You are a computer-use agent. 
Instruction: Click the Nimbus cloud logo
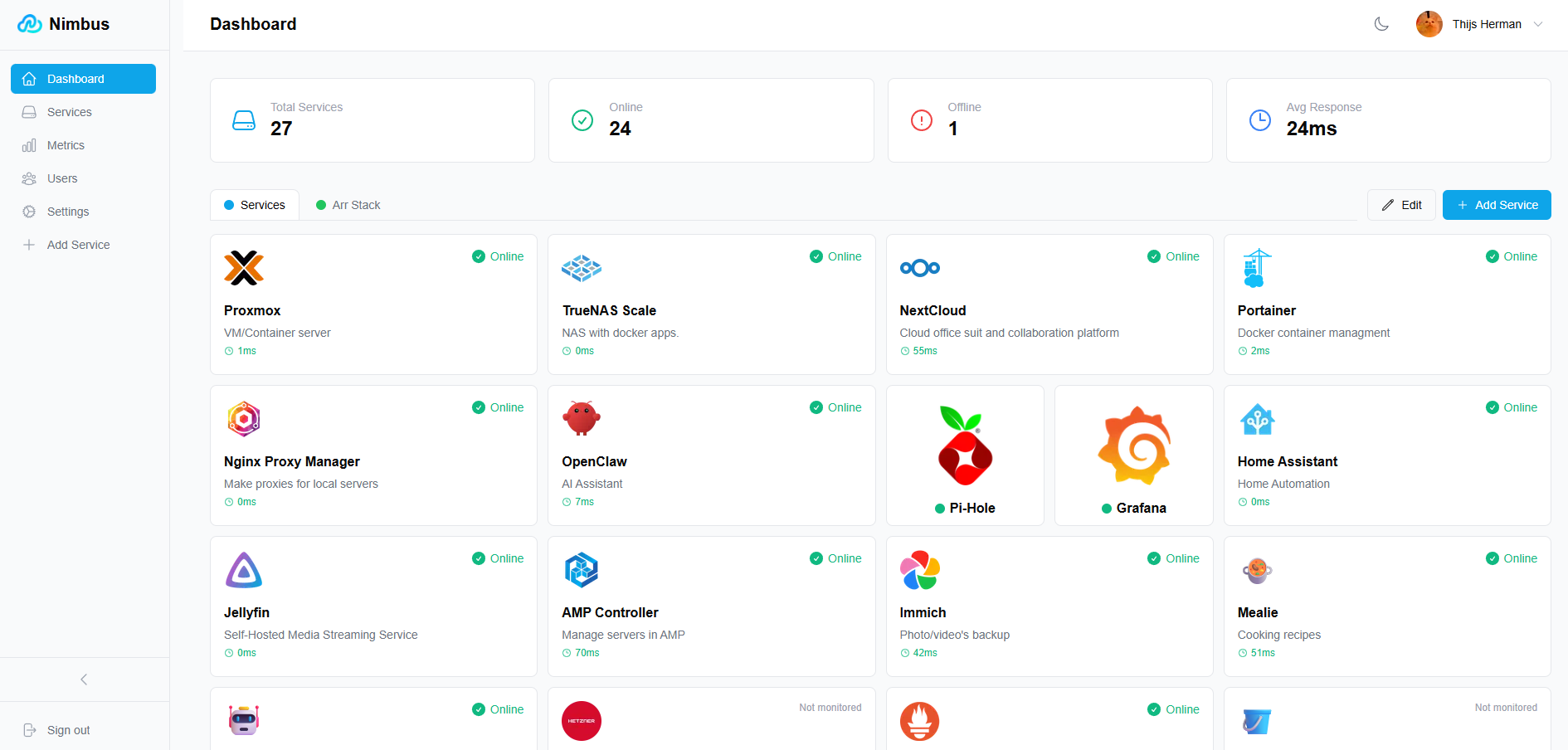click(30, 24)
